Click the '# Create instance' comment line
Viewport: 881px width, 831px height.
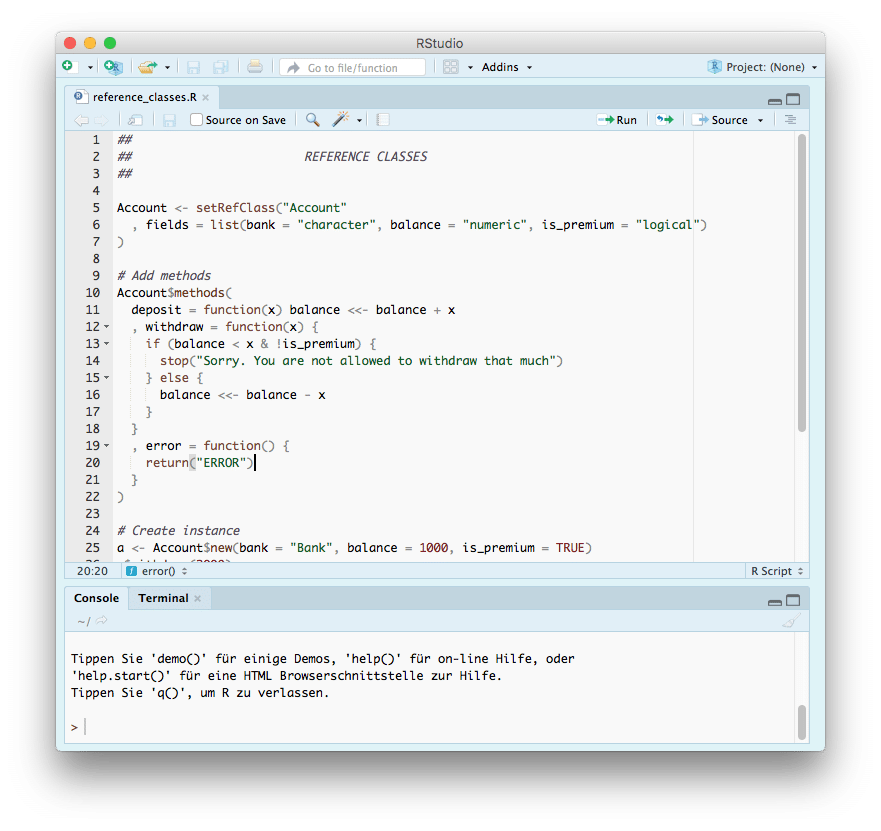178,531
